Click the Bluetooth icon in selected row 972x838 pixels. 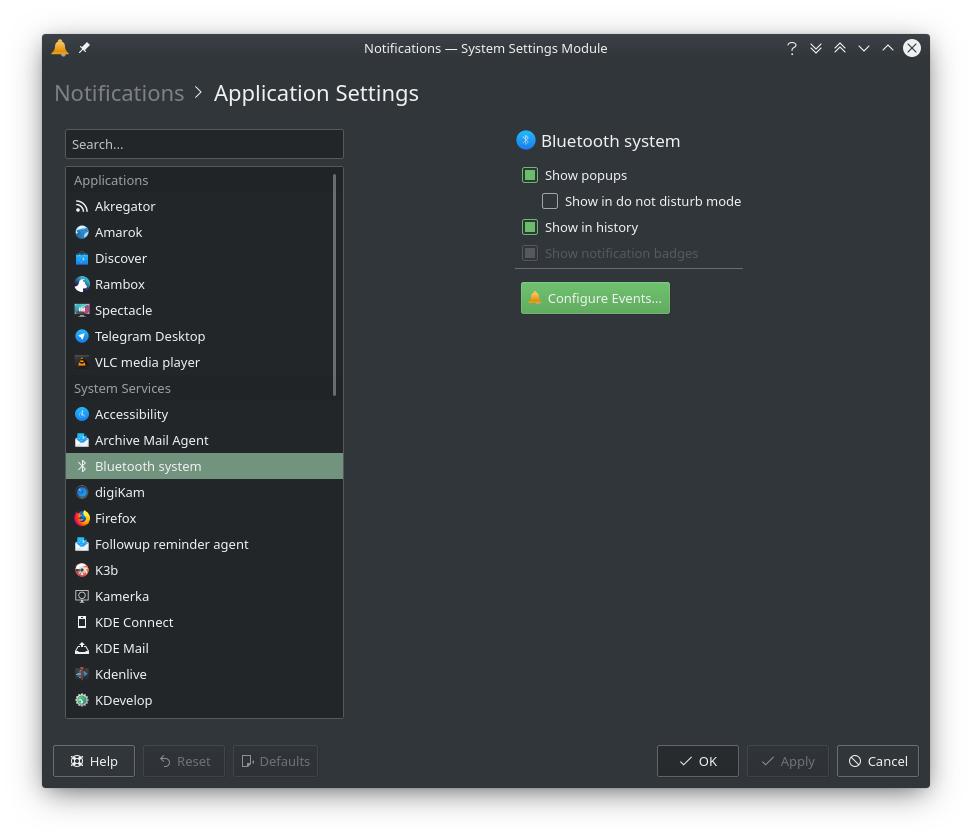pyautogui.click(x=82, y=467)
